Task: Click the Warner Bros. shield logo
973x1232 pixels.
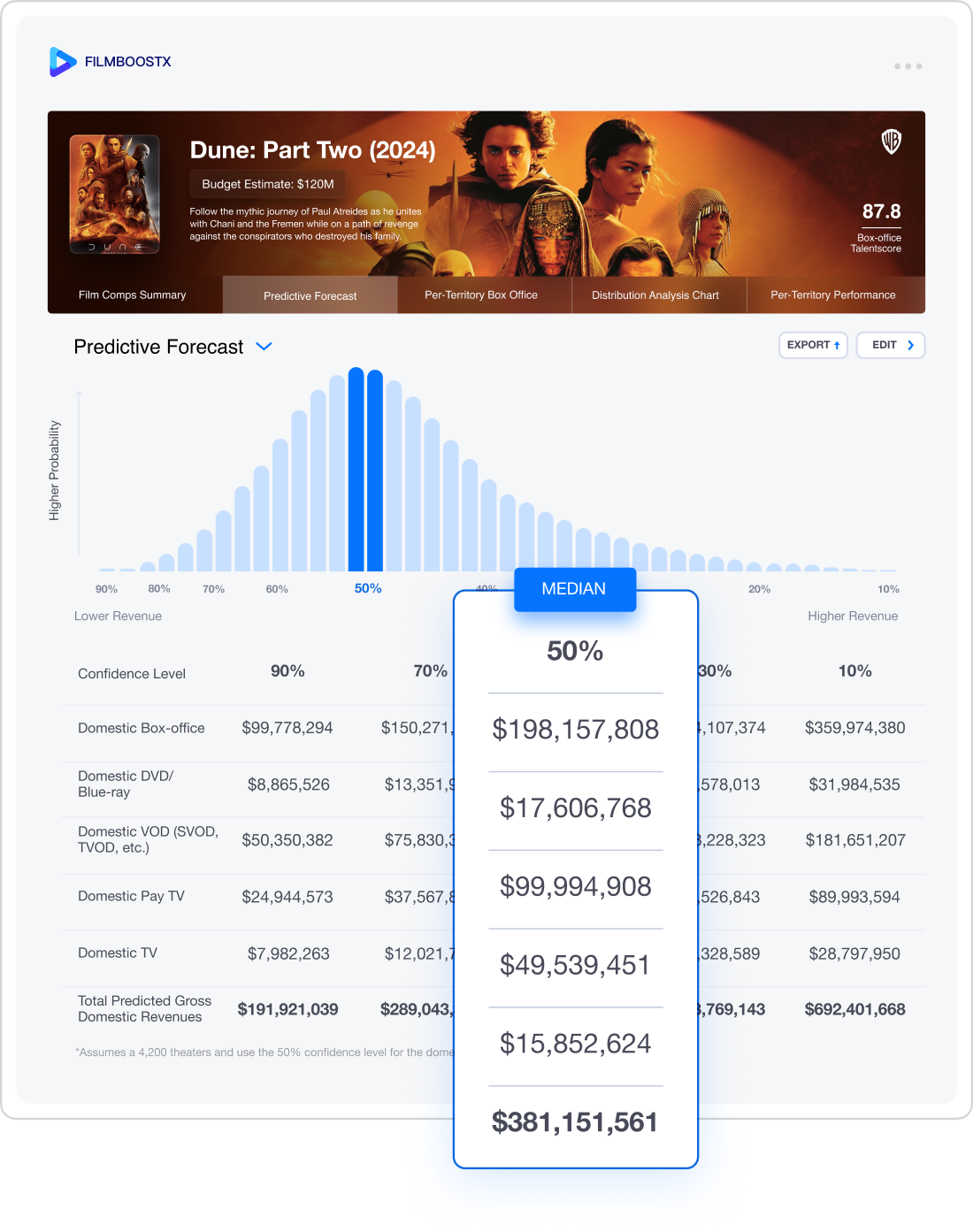Action: click(891, 142)
